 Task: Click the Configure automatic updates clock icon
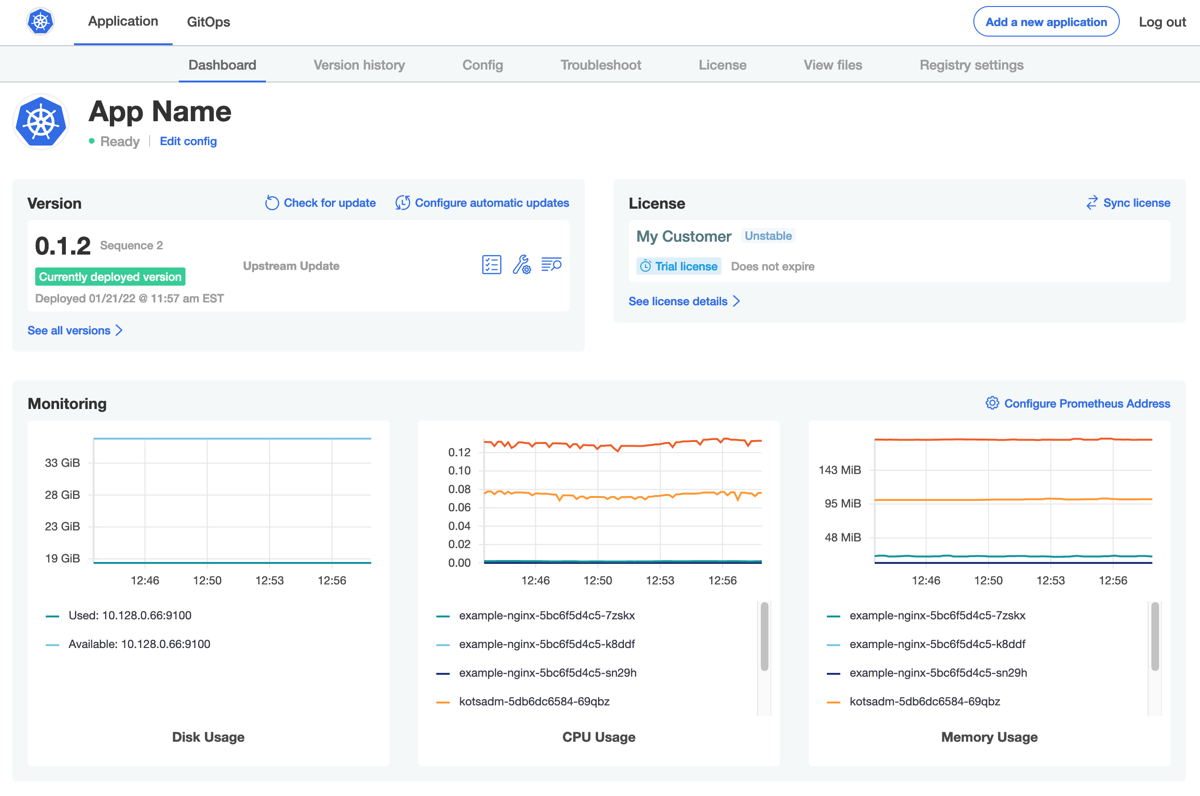(402, 202)
